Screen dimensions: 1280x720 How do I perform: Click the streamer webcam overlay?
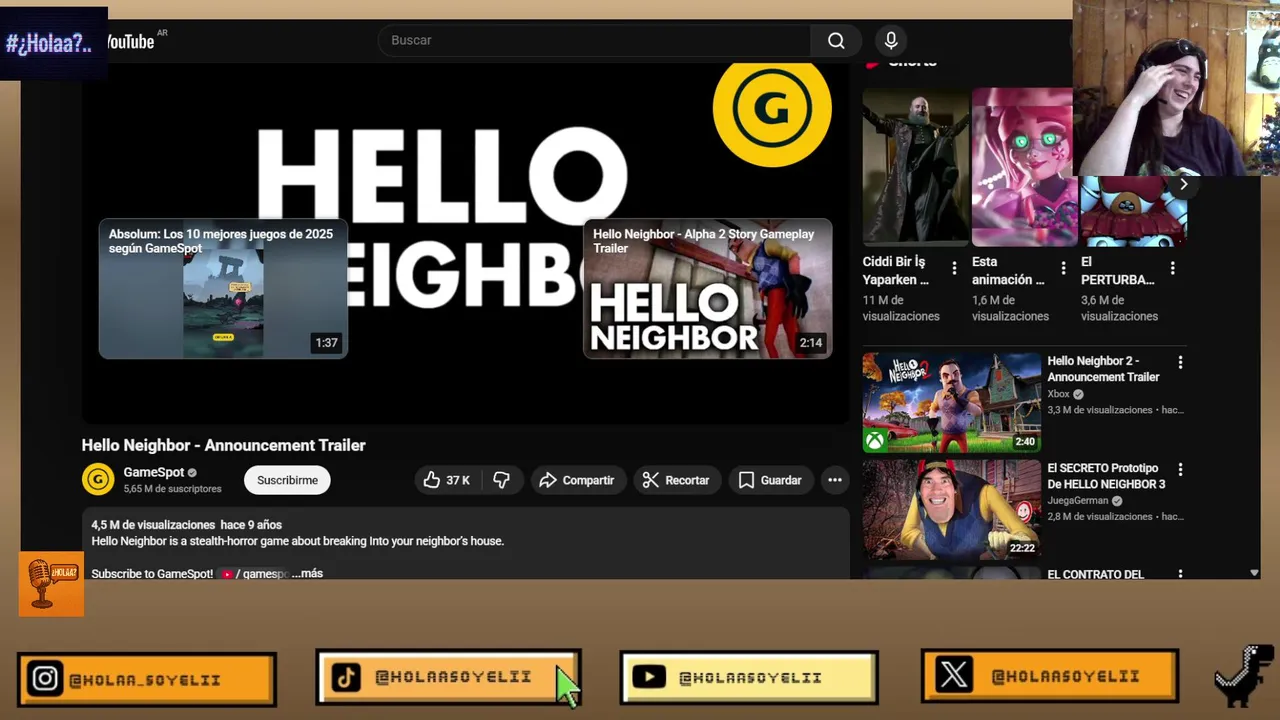tap(1176, 88)
